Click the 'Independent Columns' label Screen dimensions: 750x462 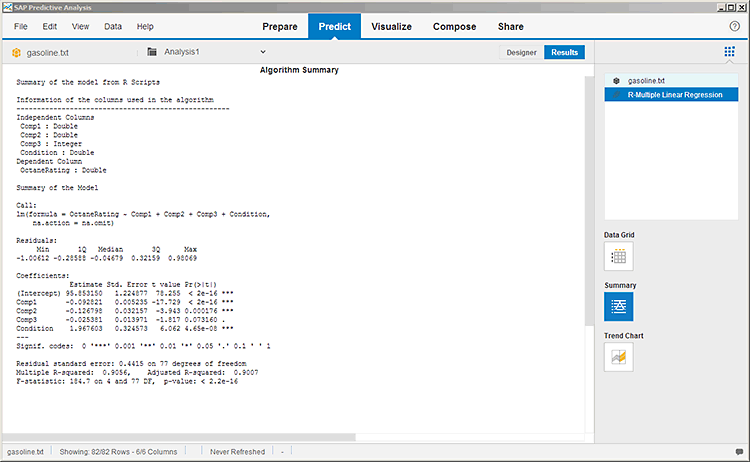[55, 117]
